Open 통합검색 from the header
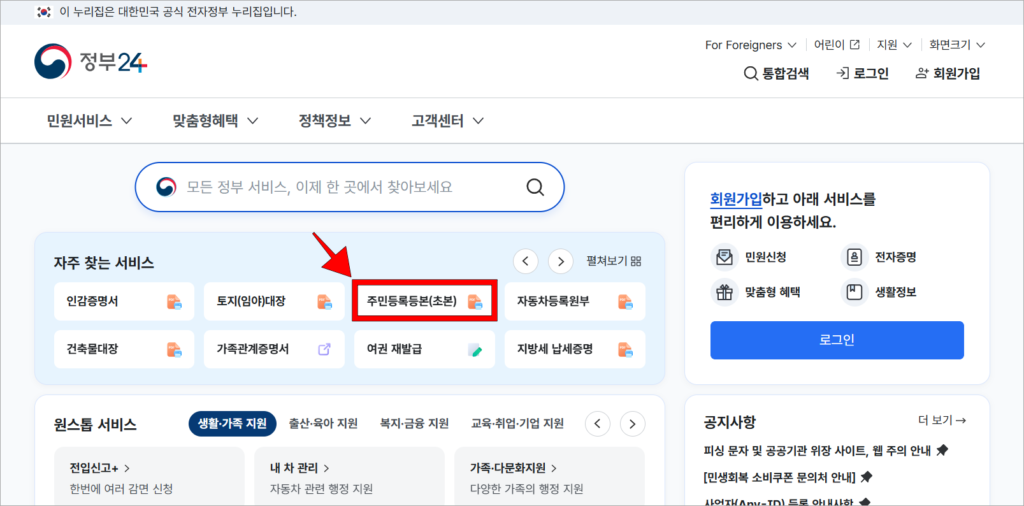The height and width of the screenshot is (506, 1024). click(x=776, y=74)
